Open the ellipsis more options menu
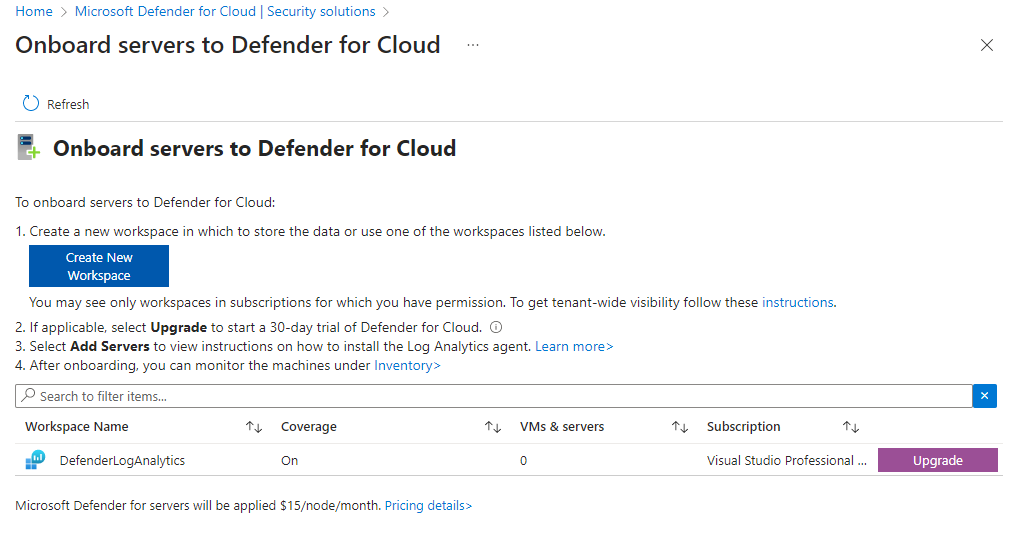Viewport: 1014px width, 540px height. [473, 45]
